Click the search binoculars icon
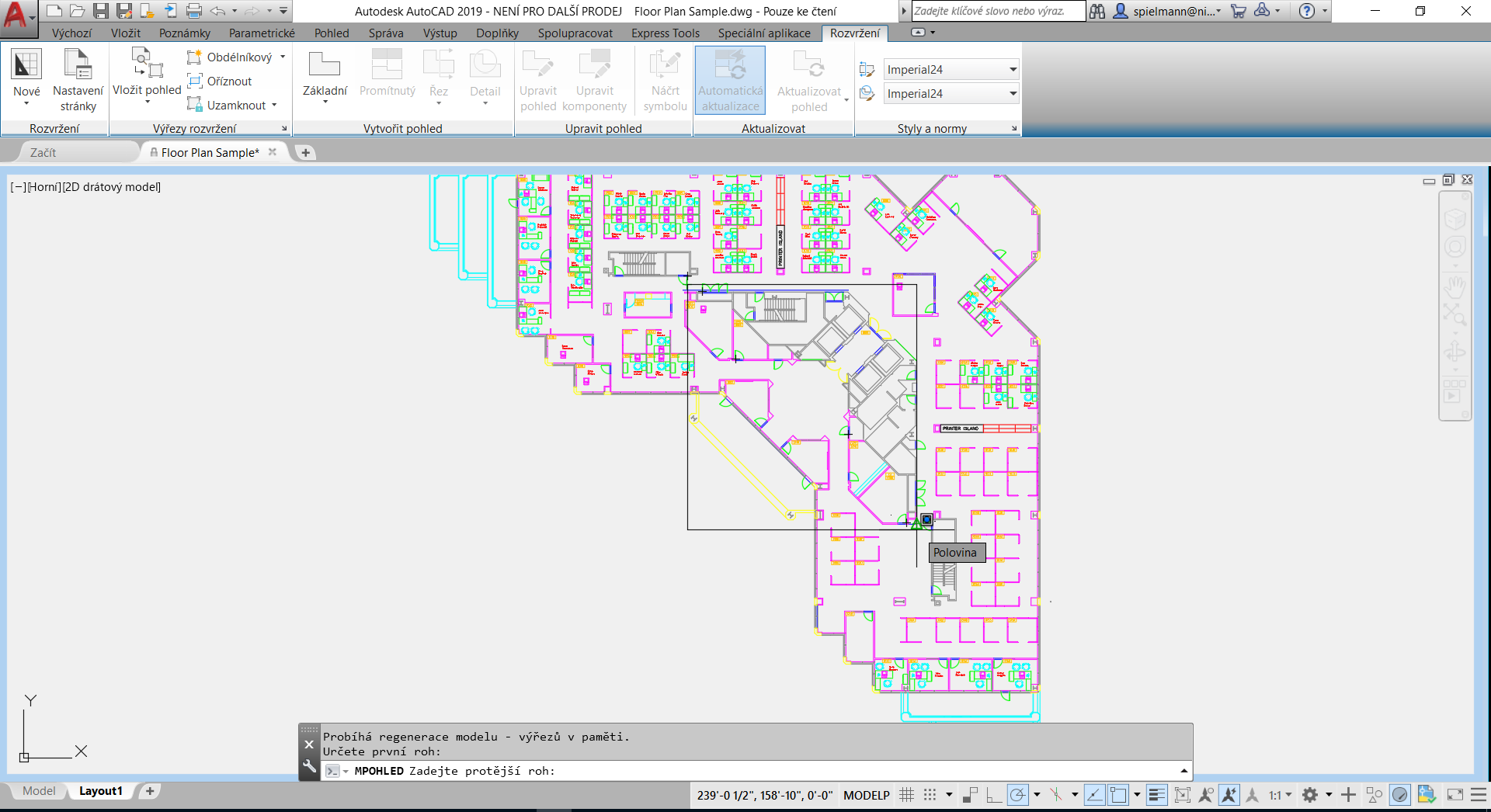The height and width of the screenshot is (812, 1491). click(x=1097, y=11)
